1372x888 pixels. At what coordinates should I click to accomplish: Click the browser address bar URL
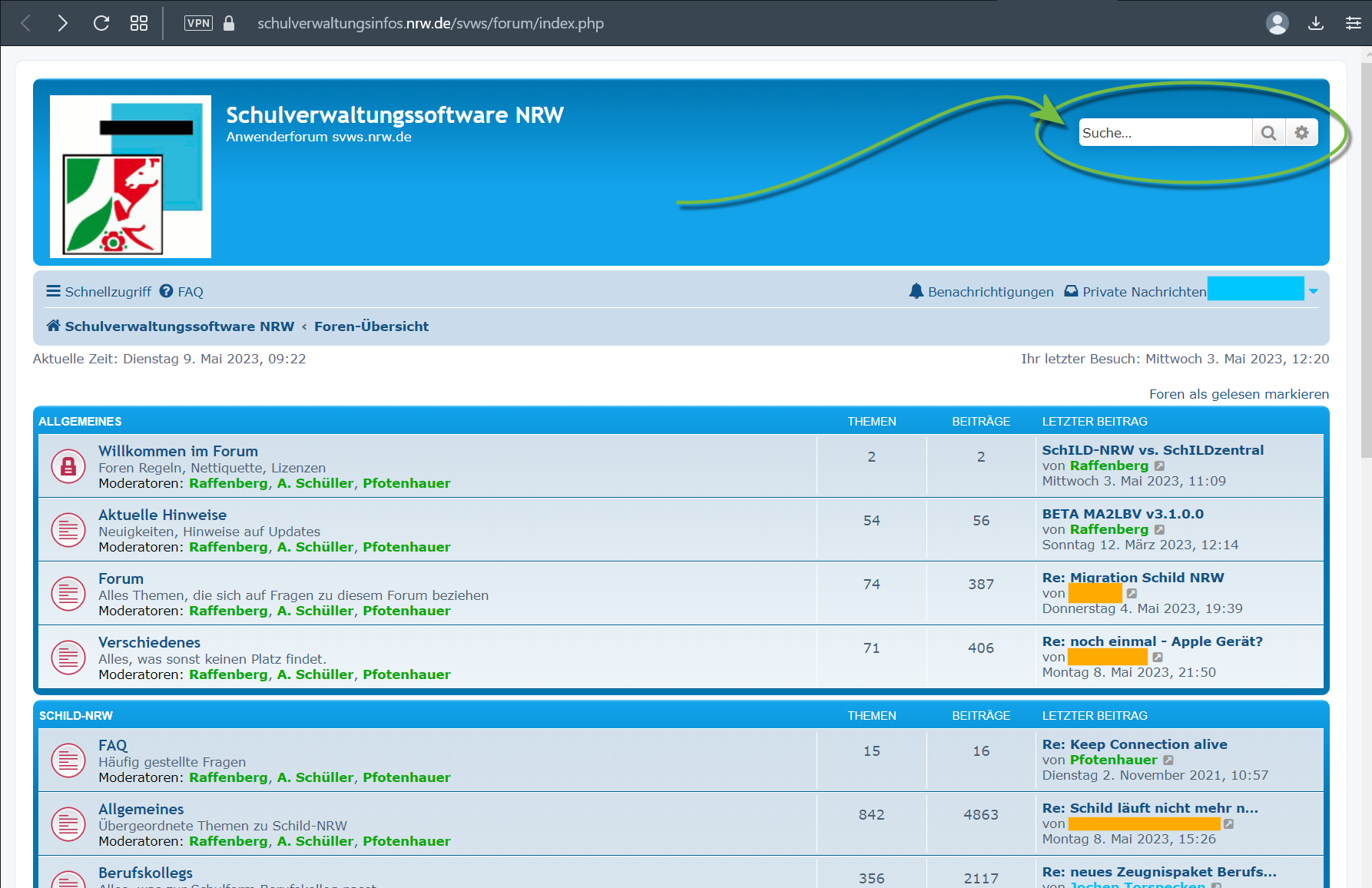(x=430, y=23)
